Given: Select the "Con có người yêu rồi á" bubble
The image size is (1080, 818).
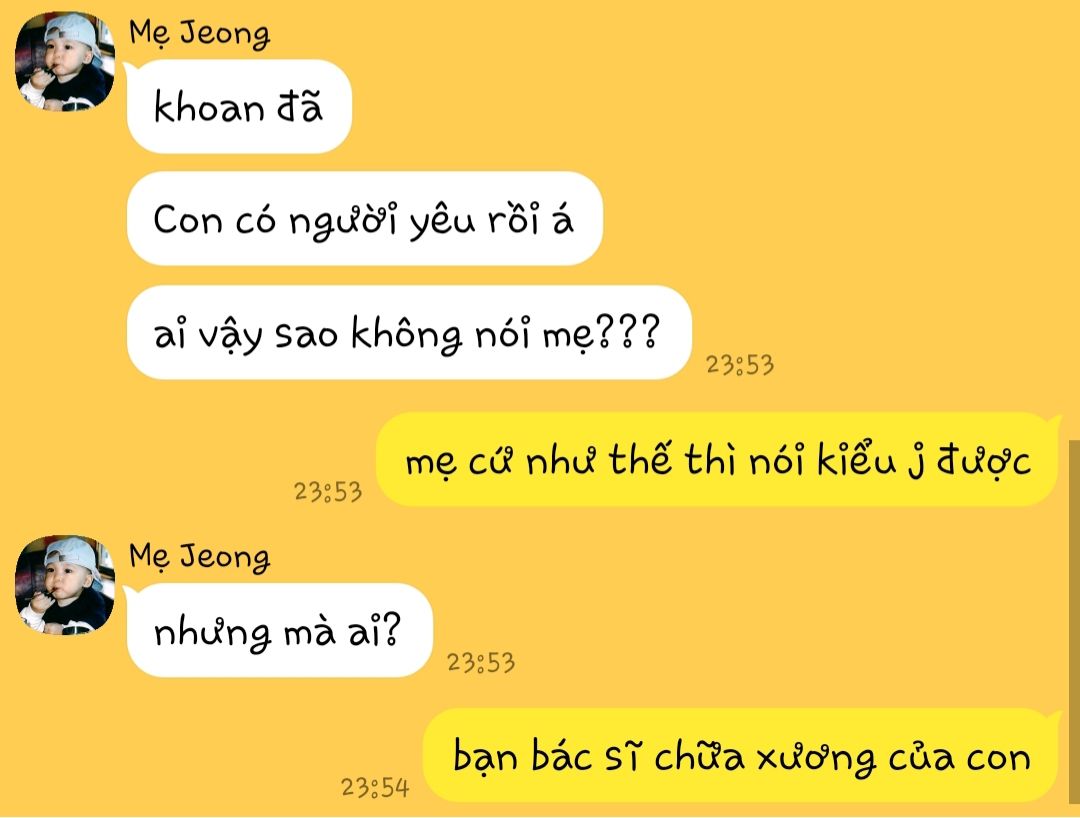Looking at the screenshot, I should pyautogui.click(x=364, y=218).
